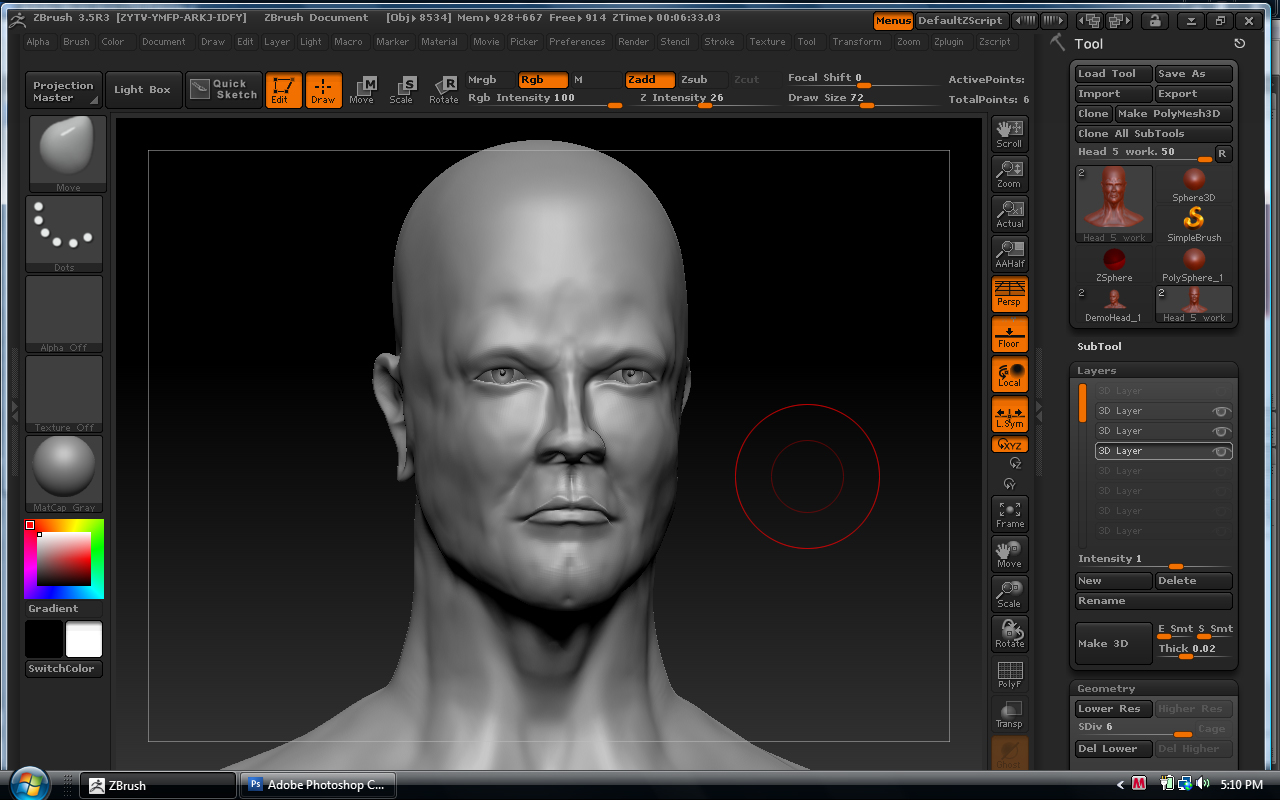Viewport: 1280px width, 800px height.
Task: Toggle the Gradient color button
Action: (x=64, y=609)
